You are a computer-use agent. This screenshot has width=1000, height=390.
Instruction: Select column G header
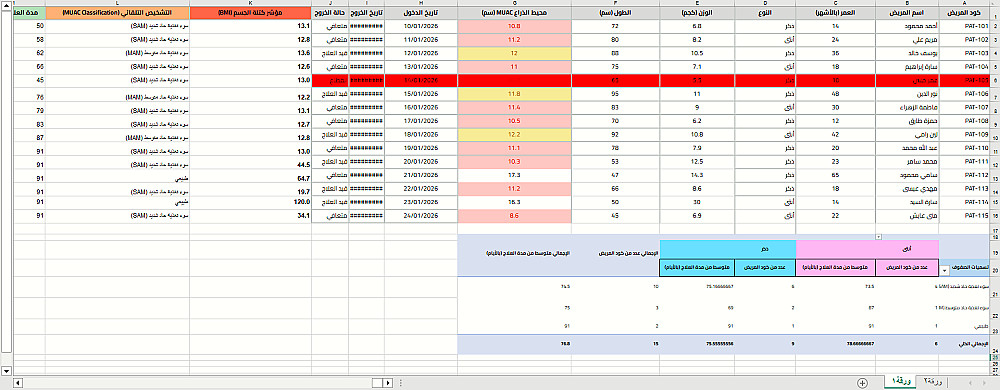click(x=514, y=3)
